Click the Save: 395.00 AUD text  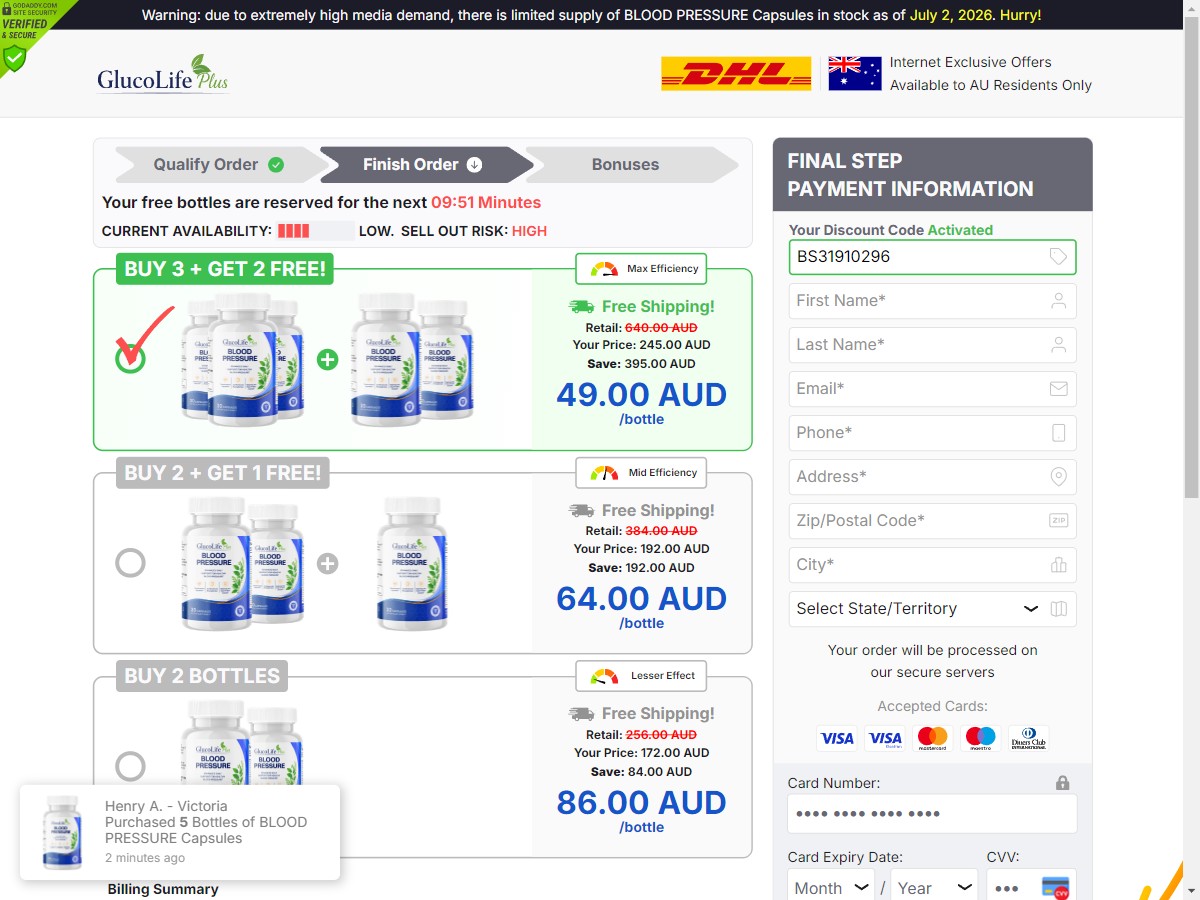click(642, 364)
